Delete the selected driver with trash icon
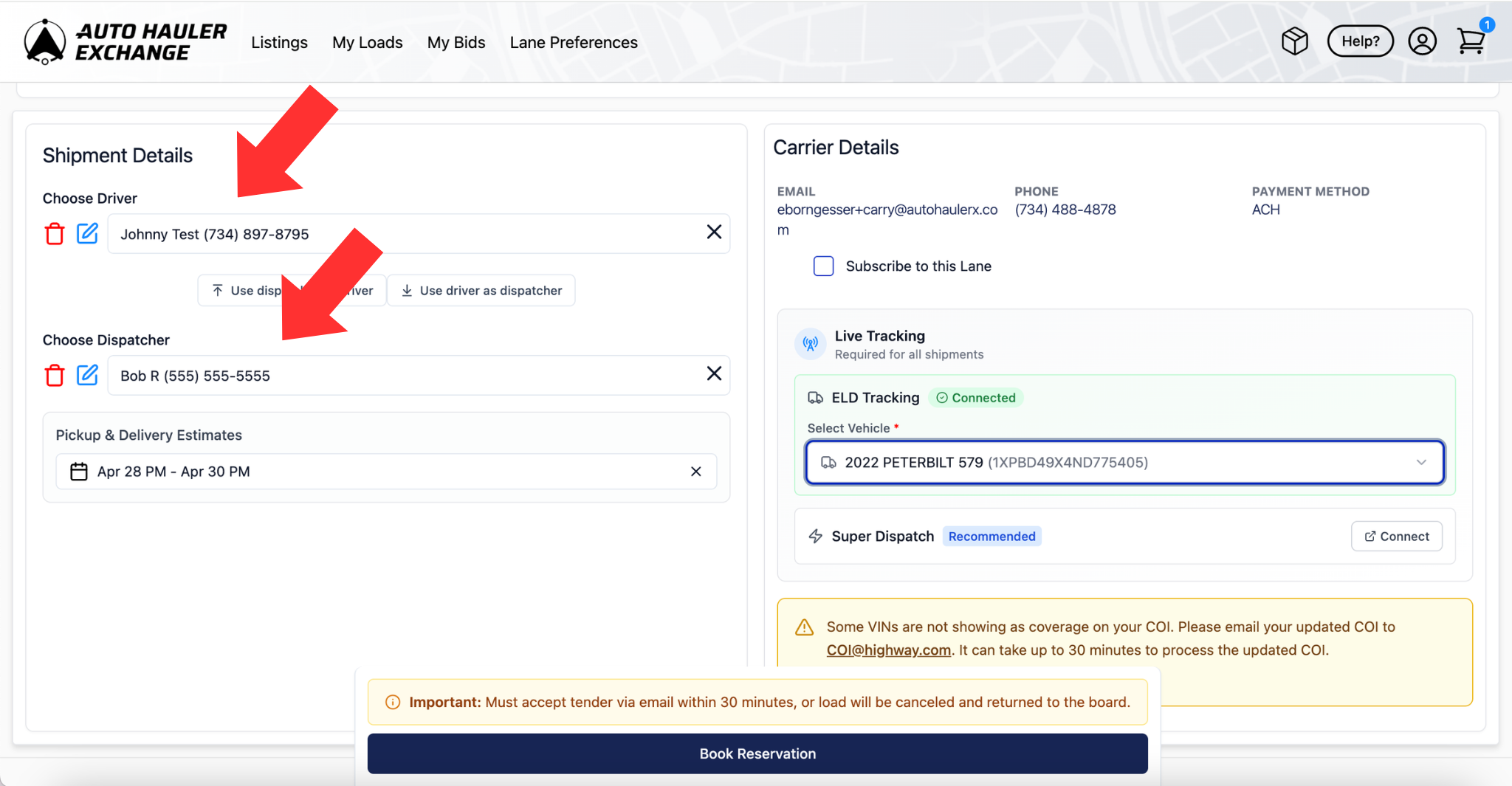This screenshot has height=786, width=1512. pos(55,234)
